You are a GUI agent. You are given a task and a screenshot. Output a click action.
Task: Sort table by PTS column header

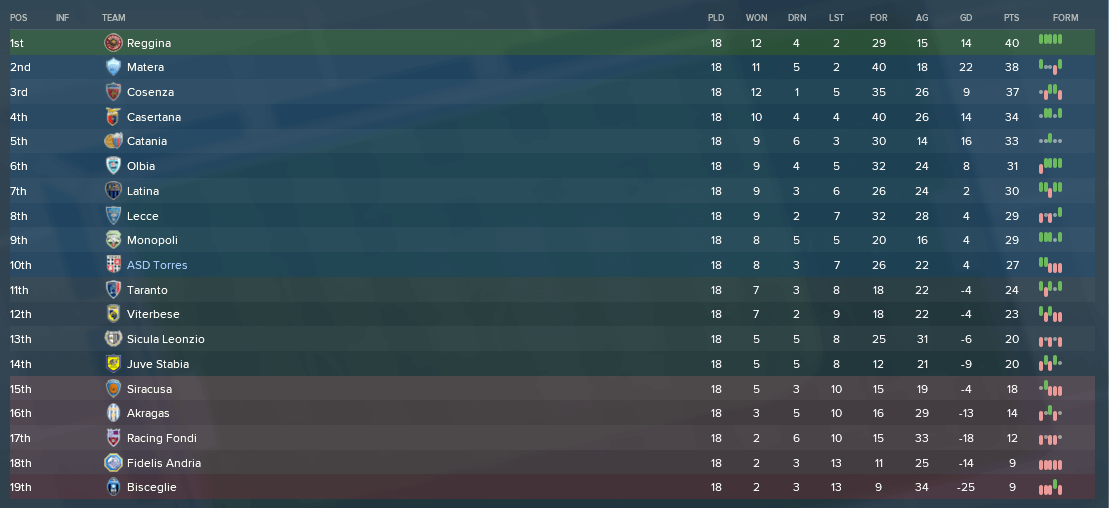click(x=1011, y=18)
